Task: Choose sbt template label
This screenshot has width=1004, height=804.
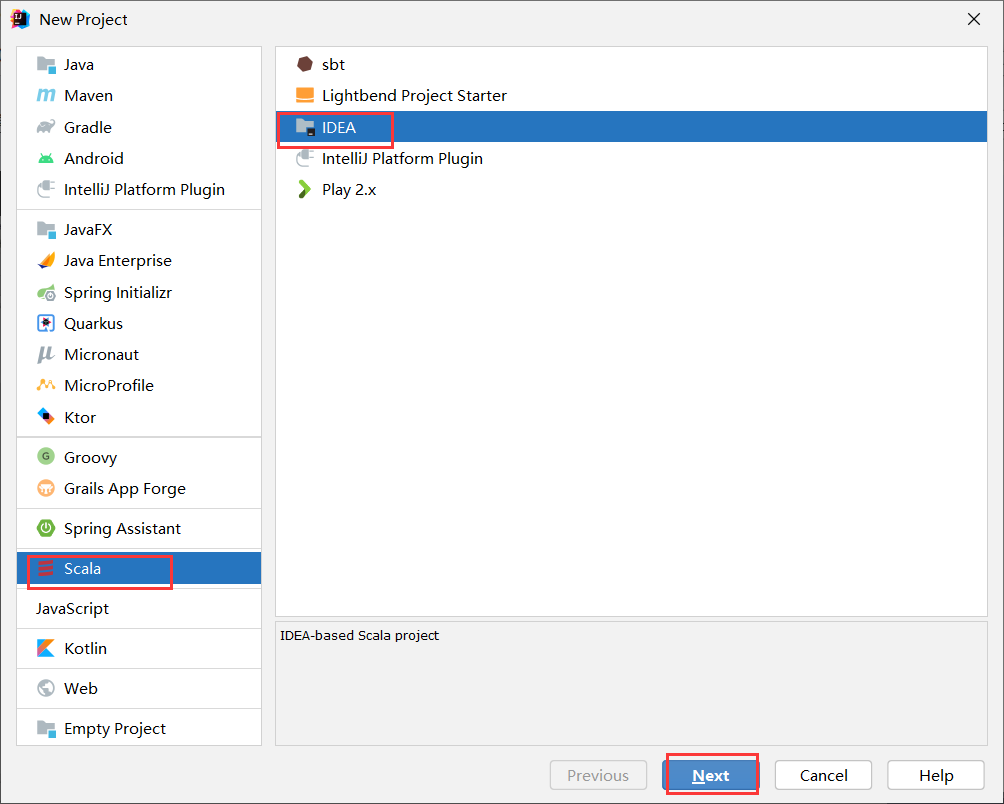Action: pos(333,64)
